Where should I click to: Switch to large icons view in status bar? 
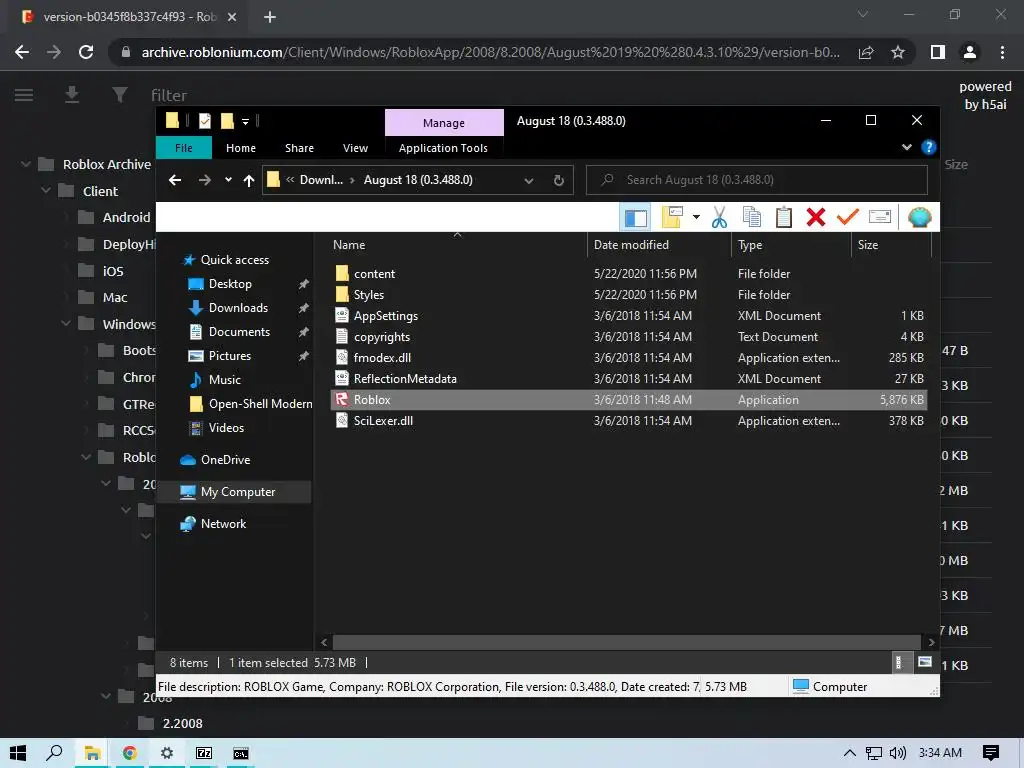[x=925, y=662]
